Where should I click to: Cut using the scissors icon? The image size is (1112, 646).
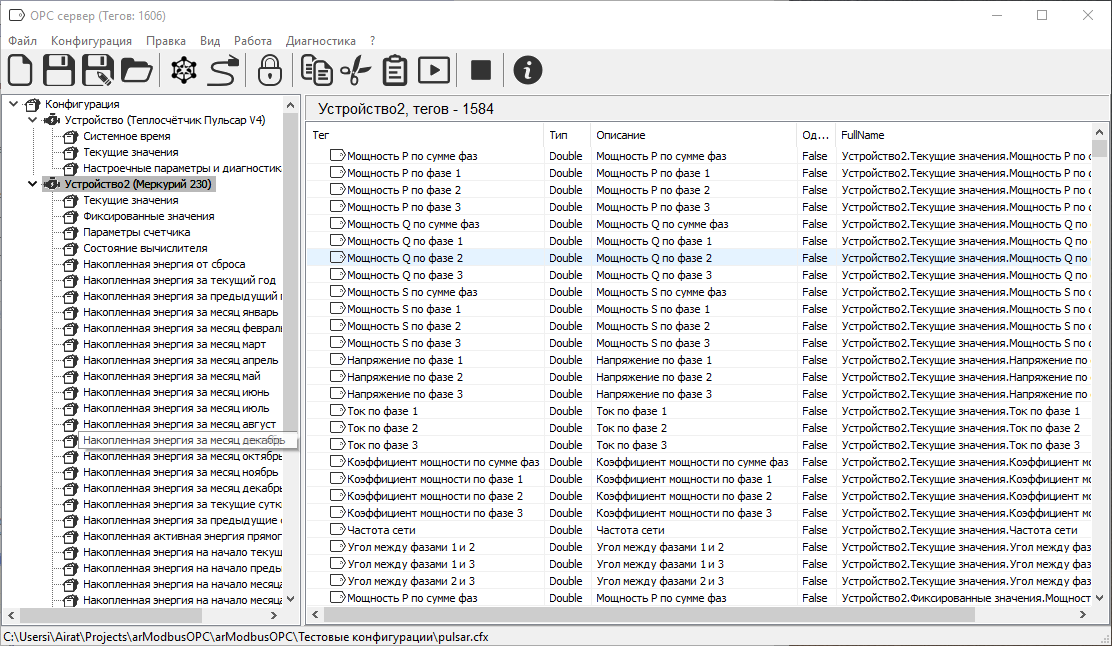pyautogui.click(x=355, y=70)
